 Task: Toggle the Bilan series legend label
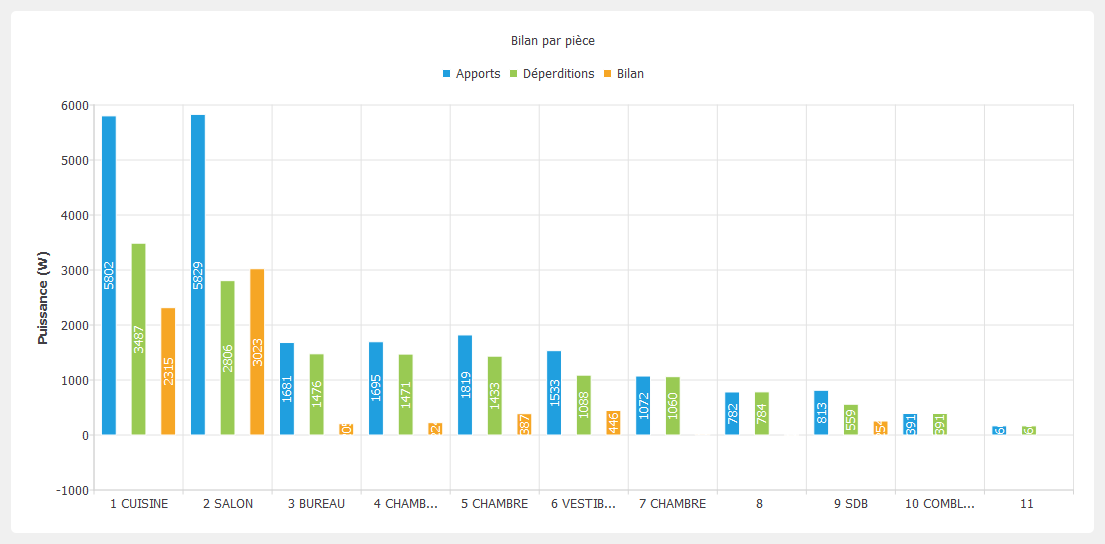coord(630,74)
